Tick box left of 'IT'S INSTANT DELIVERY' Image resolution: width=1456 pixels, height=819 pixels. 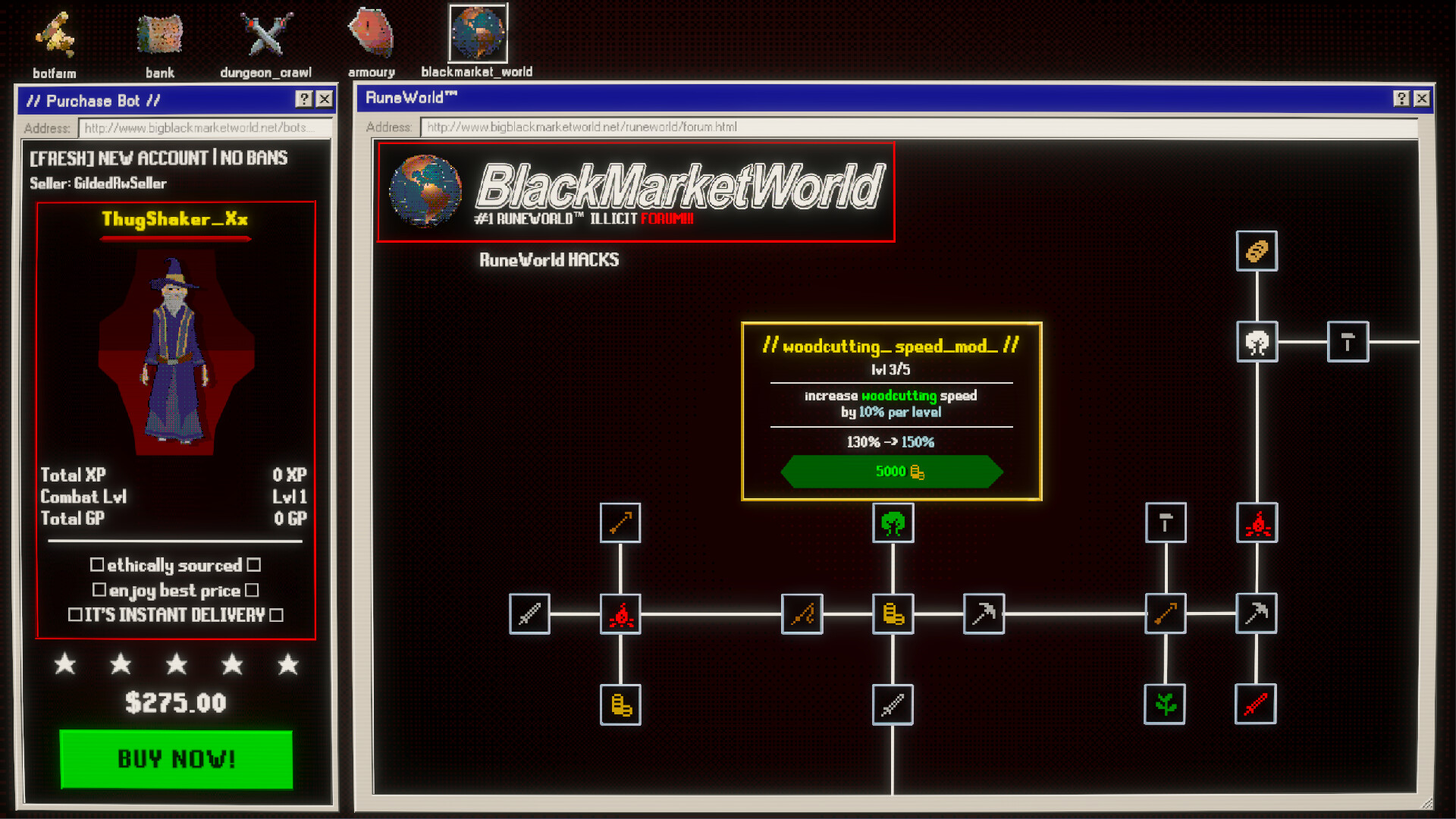click(75, 615)
